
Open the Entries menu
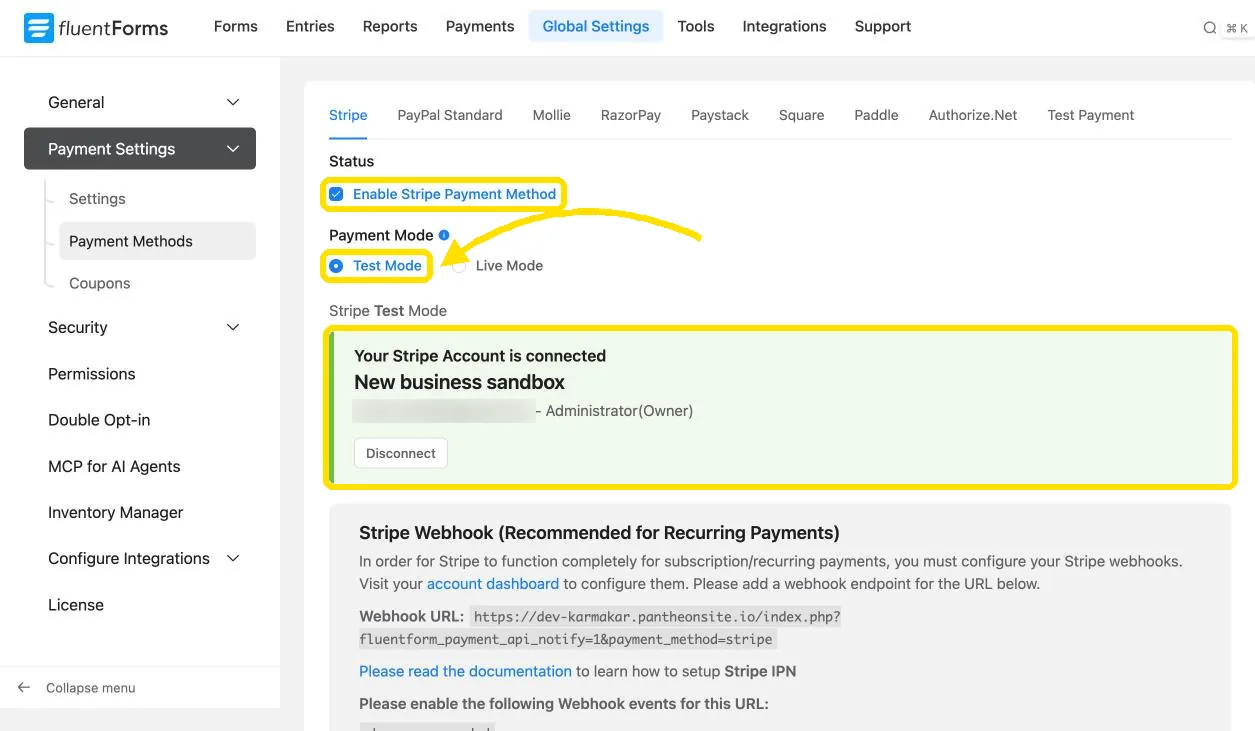click(310, 26)
